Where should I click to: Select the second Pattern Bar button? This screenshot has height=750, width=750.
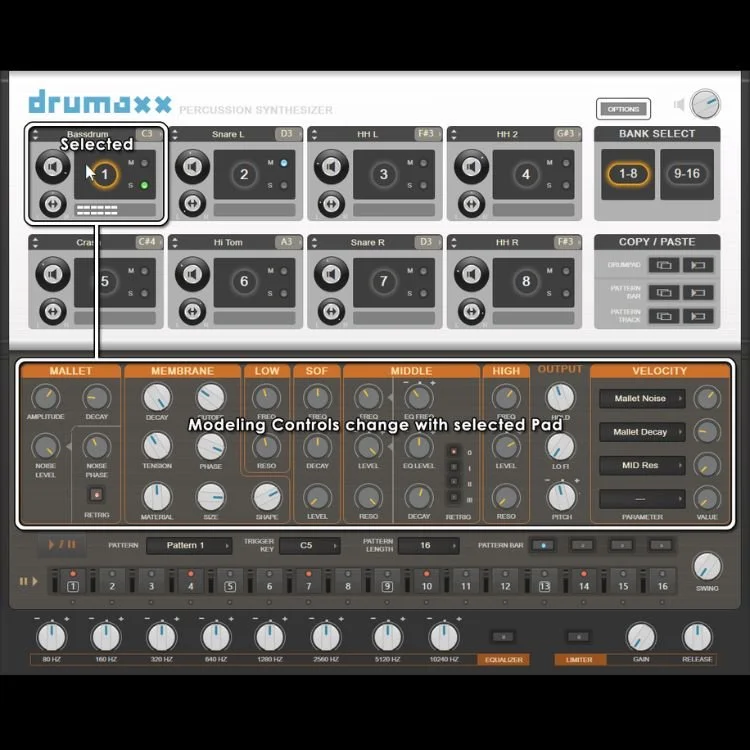582,545
